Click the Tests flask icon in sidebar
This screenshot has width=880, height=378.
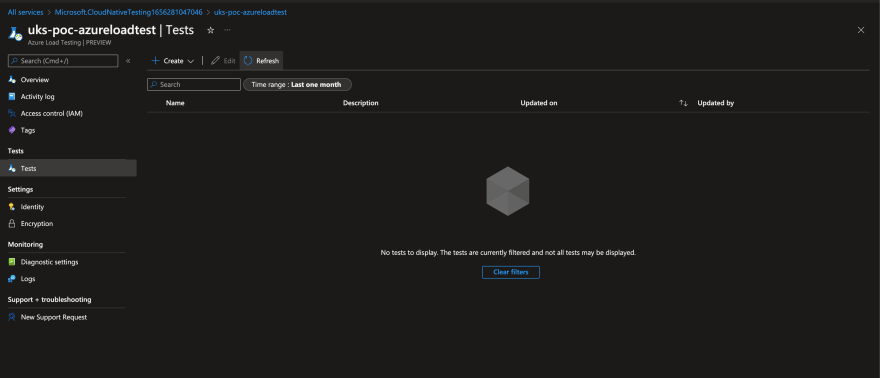pyautogui.click(x=12, y=168)
